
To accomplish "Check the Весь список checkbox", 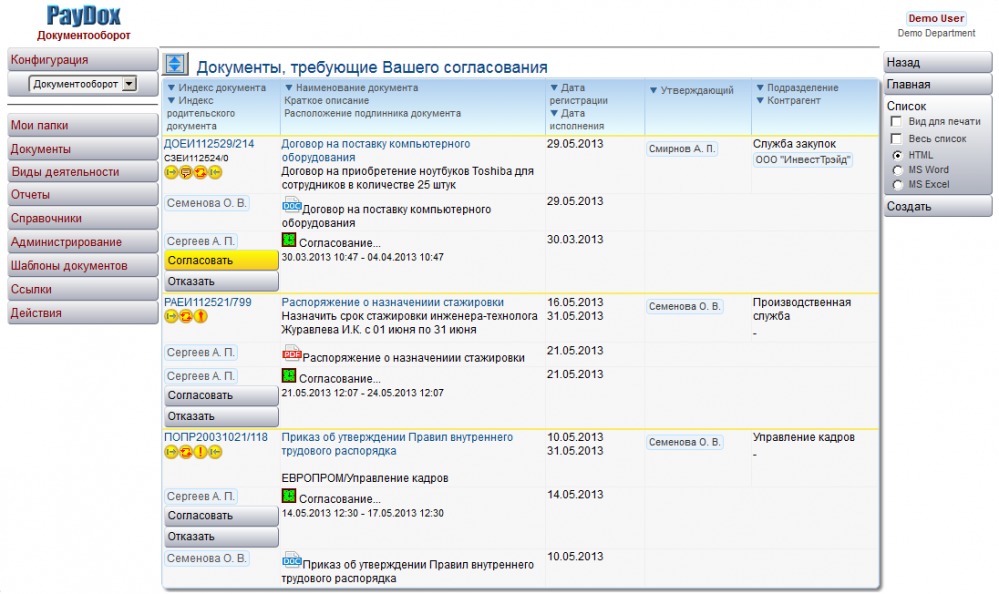I will tap(897, 139).
